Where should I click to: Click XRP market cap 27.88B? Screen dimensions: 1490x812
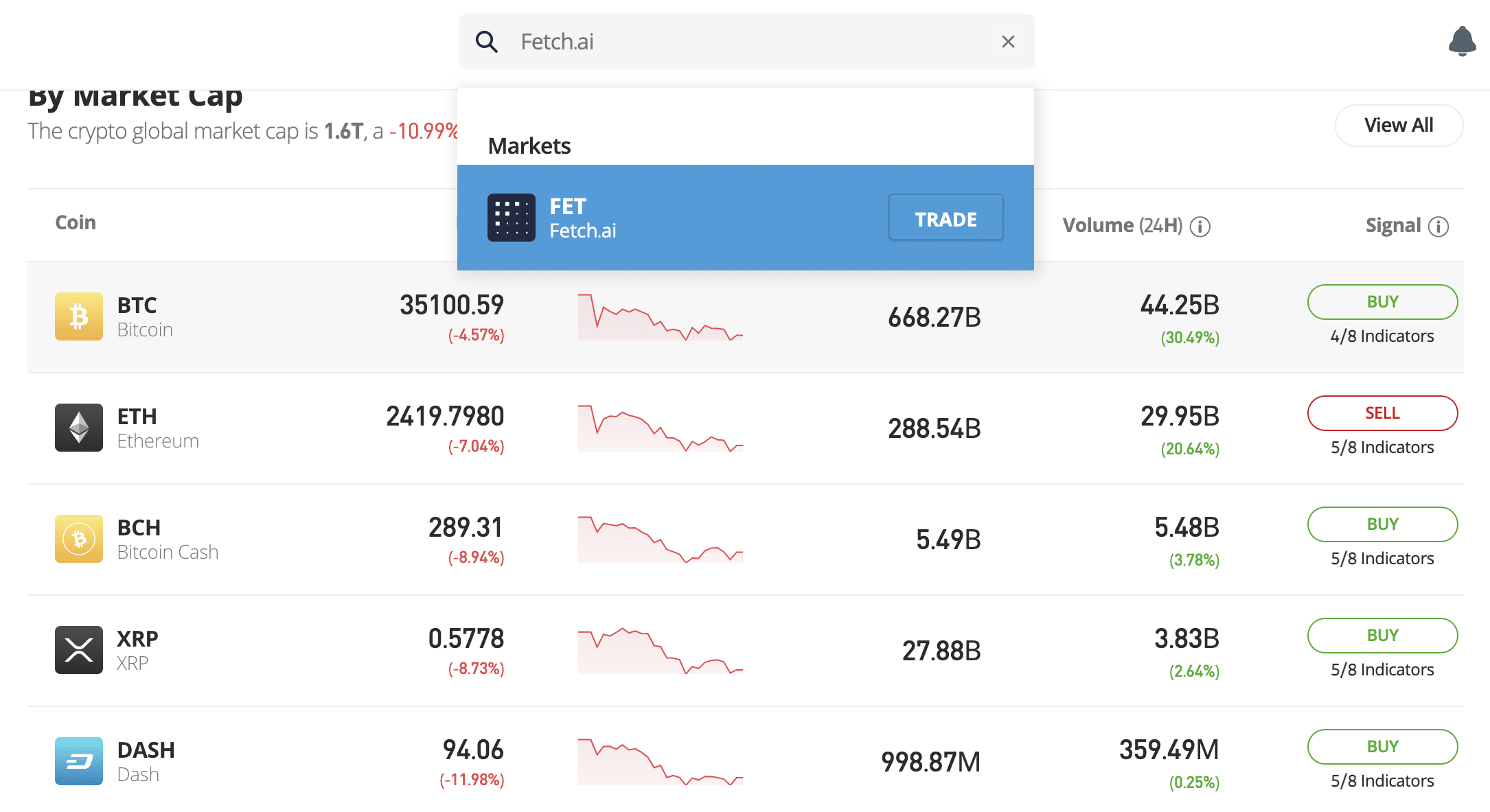(x=941, y=651)
